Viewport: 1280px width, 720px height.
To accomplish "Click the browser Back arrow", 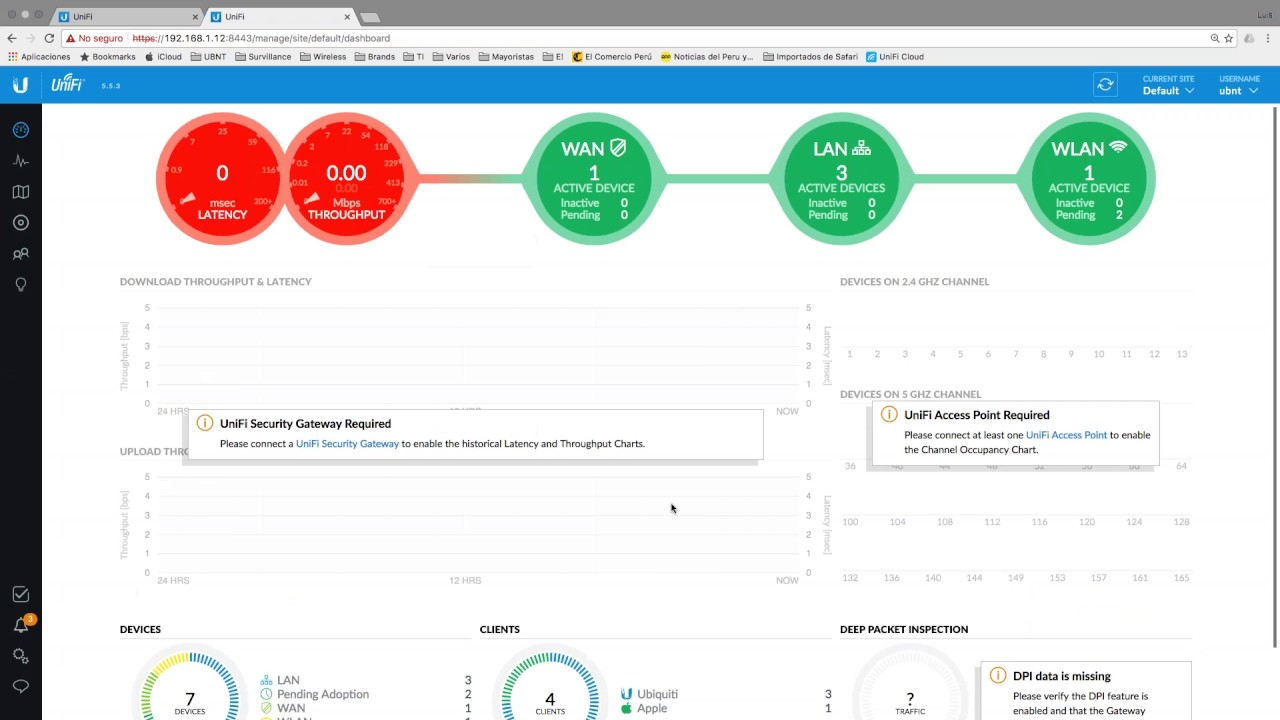I will [12, 38].
